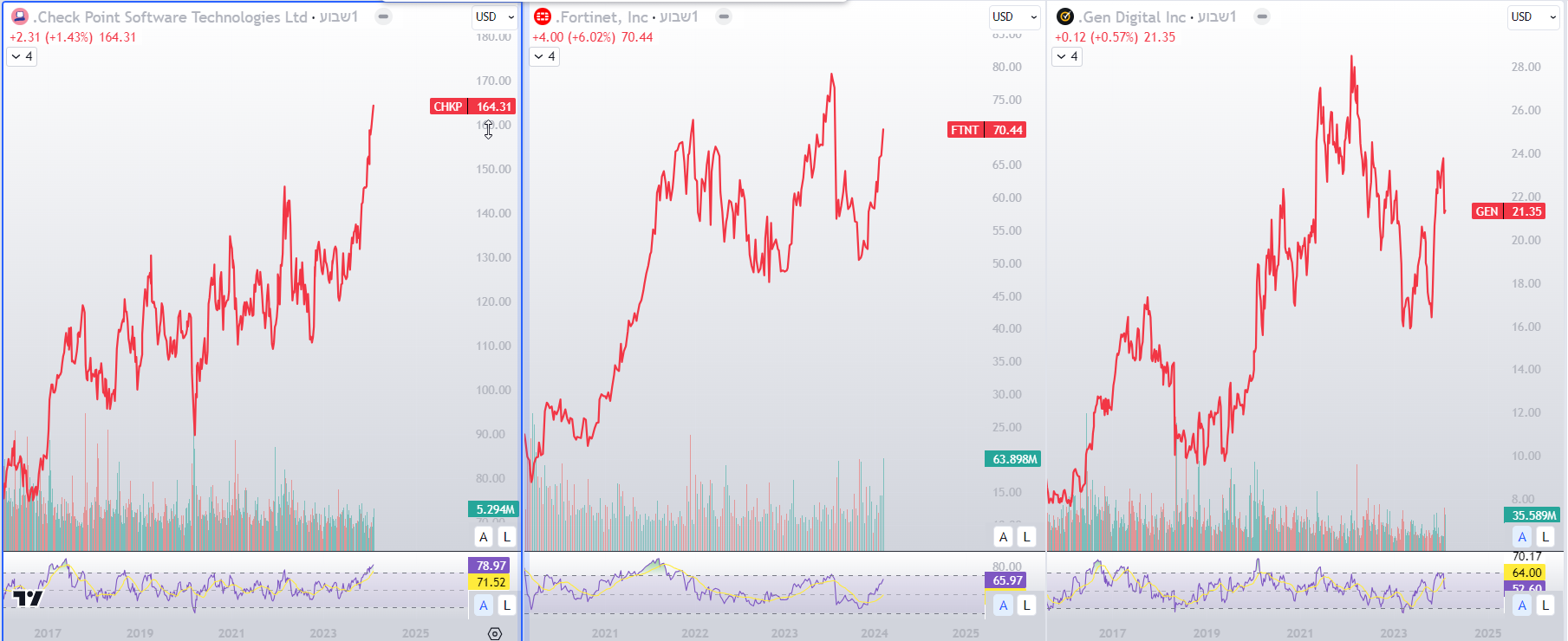The image size is (1568, 641).
Task: Click the Fortinet, Inc symbol title
Action: 602,16
